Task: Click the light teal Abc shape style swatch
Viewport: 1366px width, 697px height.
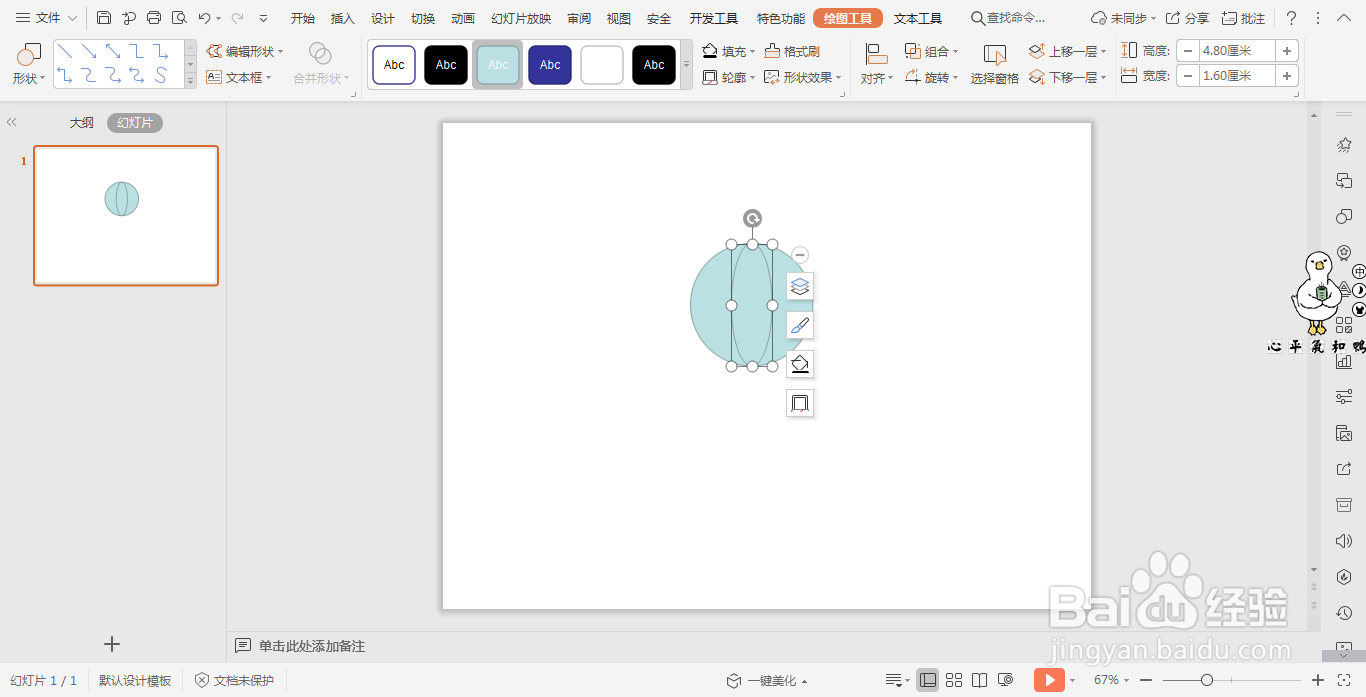Action: coord(498,65)
